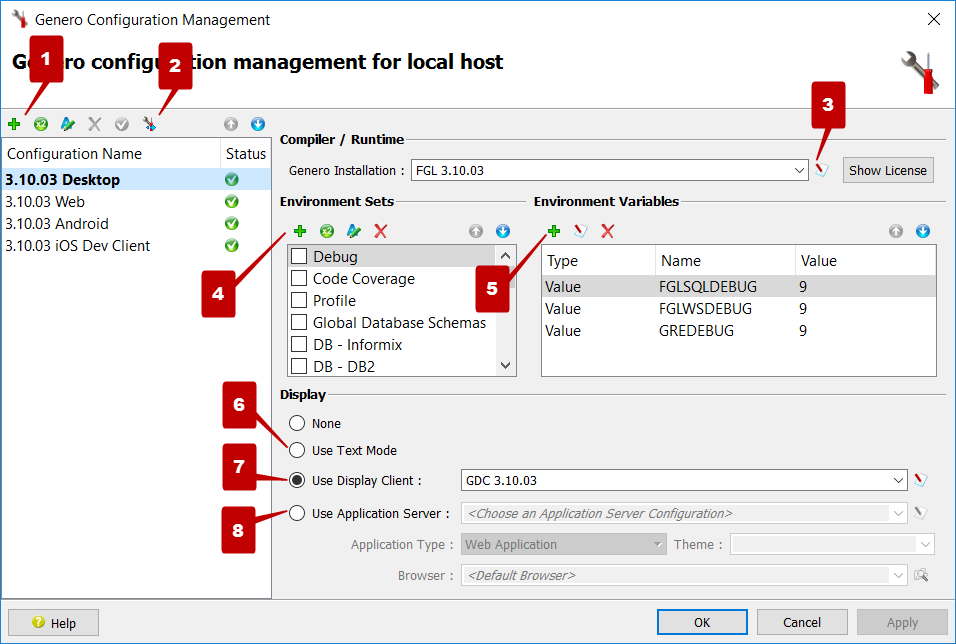This screenshot has height=644, width=956.
Task: Click the Type column header
Action: pyautogui.click(x=598, y=260)
